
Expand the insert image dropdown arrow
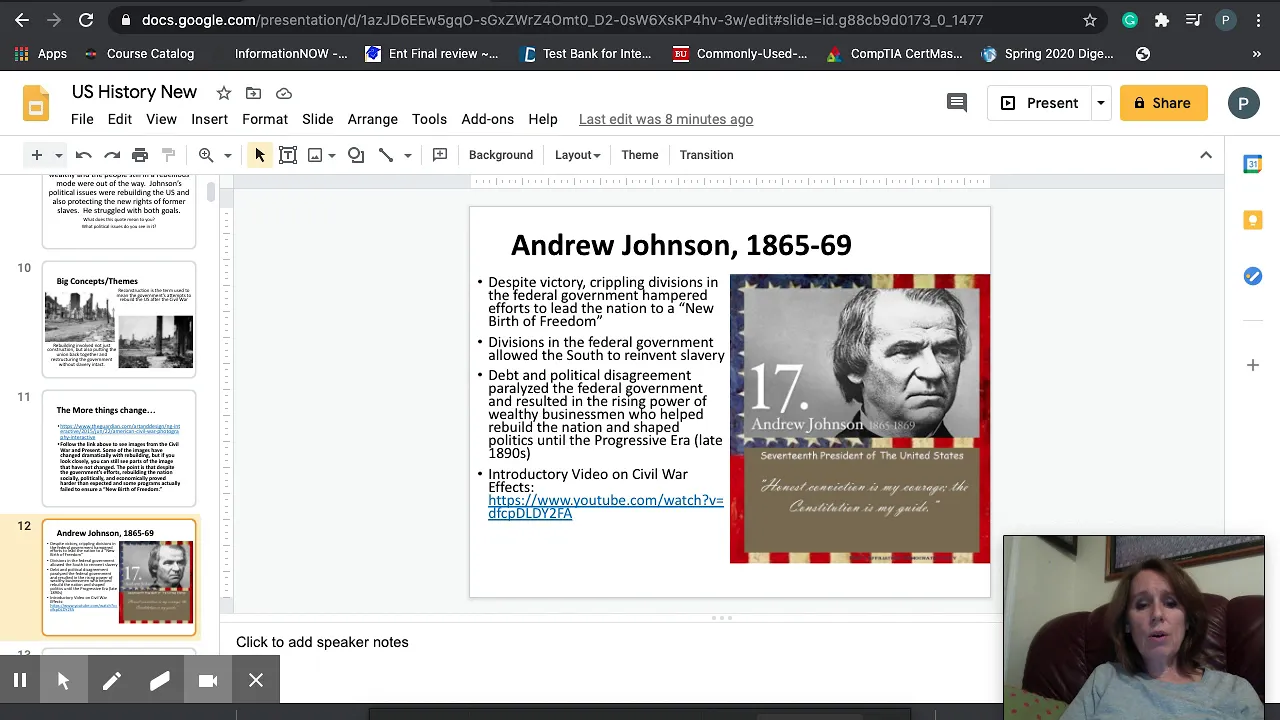pyautogui.click(x=331, y=155)
